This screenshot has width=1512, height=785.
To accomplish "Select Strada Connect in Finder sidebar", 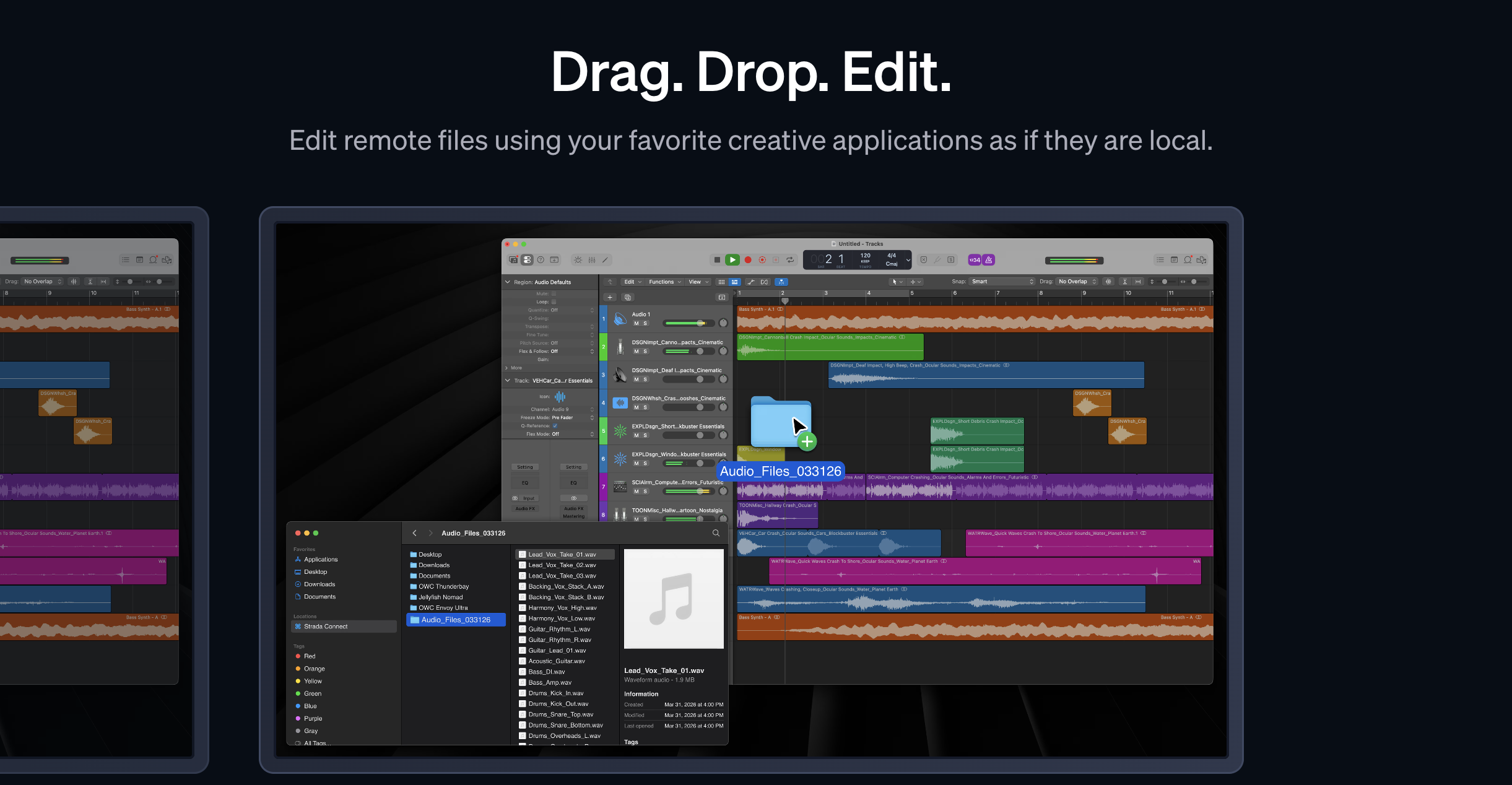I will click(x=344, y=627).
